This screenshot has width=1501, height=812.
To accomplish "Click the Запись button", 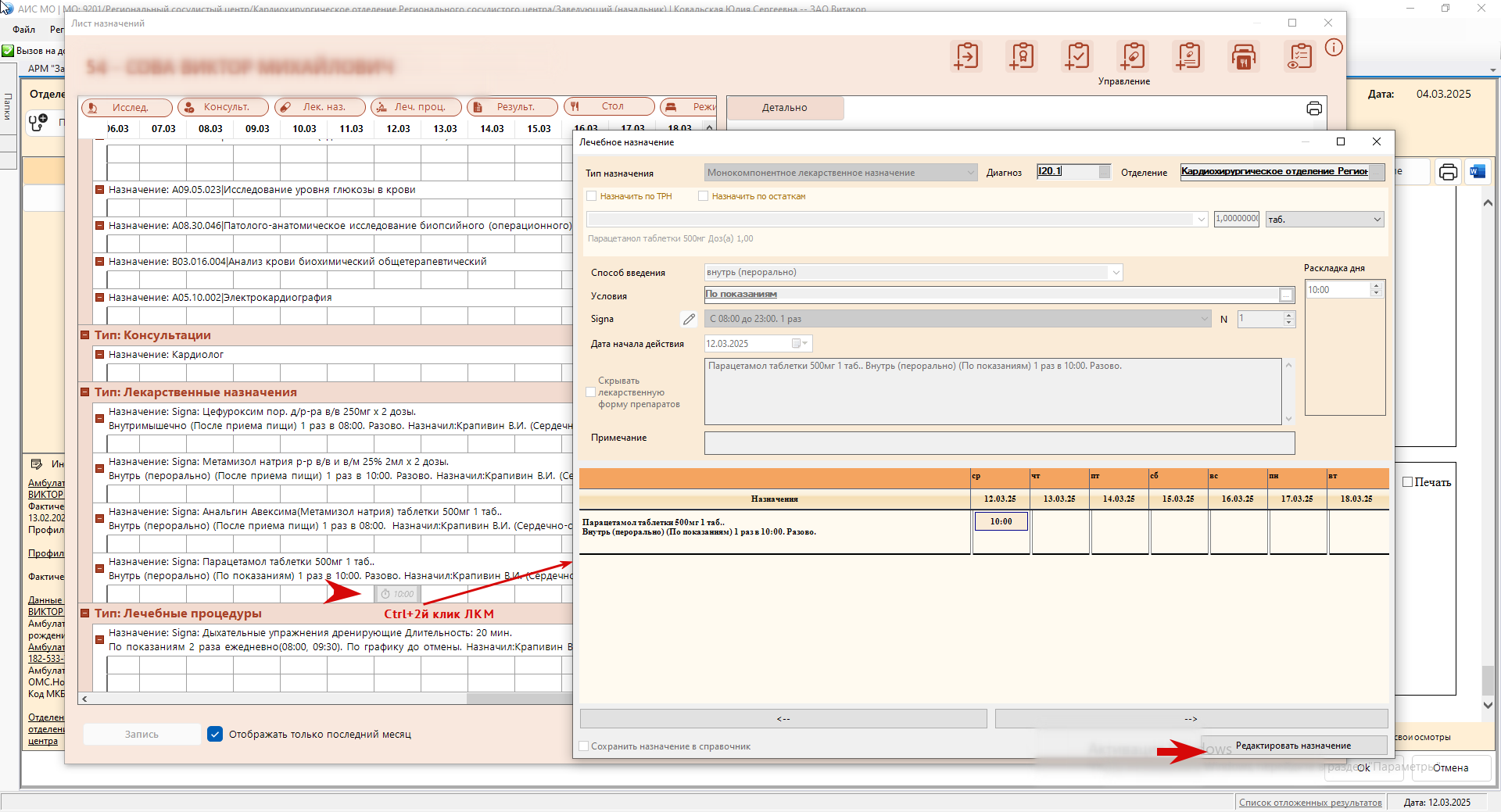I will [142, 734].
